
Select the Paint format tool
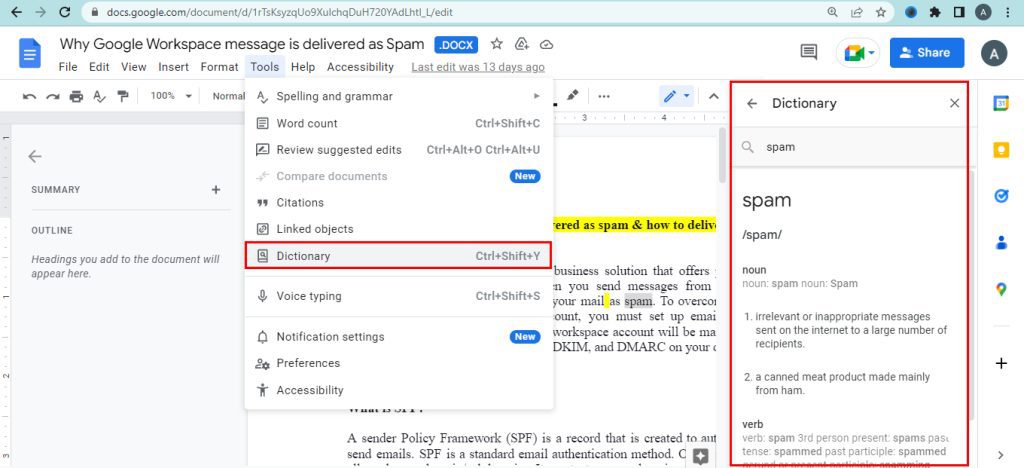pos(123,97)
